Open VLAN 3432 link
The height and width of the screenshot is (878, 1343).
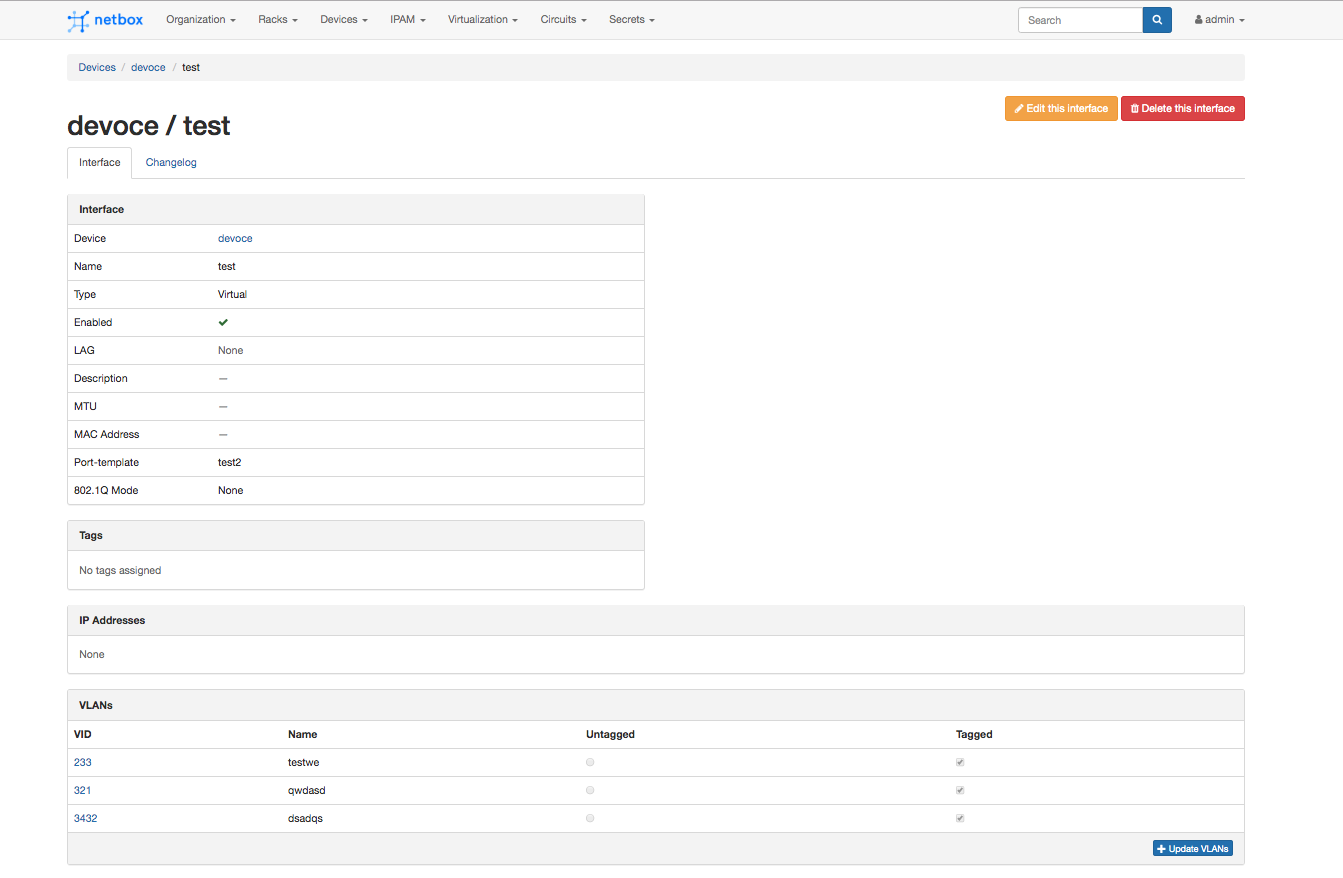(85, 818)
